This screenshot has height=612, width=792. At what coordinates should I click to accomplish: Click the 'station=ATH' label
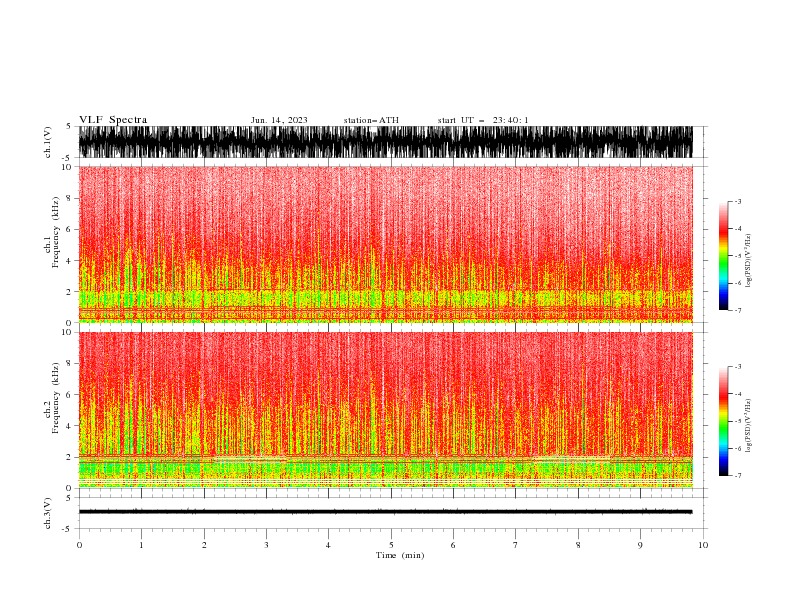pyautogui.click(x=371, y=120)
